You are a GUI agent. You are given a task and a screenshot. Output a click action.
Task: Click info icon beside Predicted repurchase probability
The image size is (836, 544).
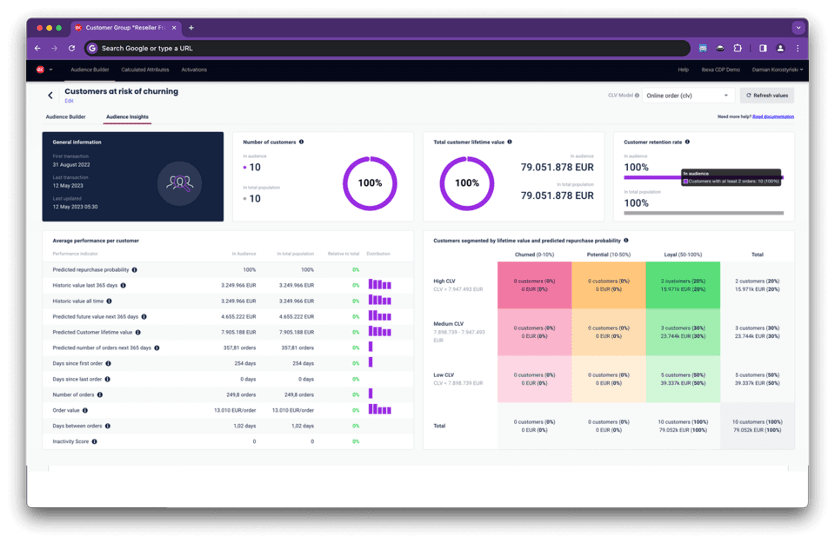point(135,269)
